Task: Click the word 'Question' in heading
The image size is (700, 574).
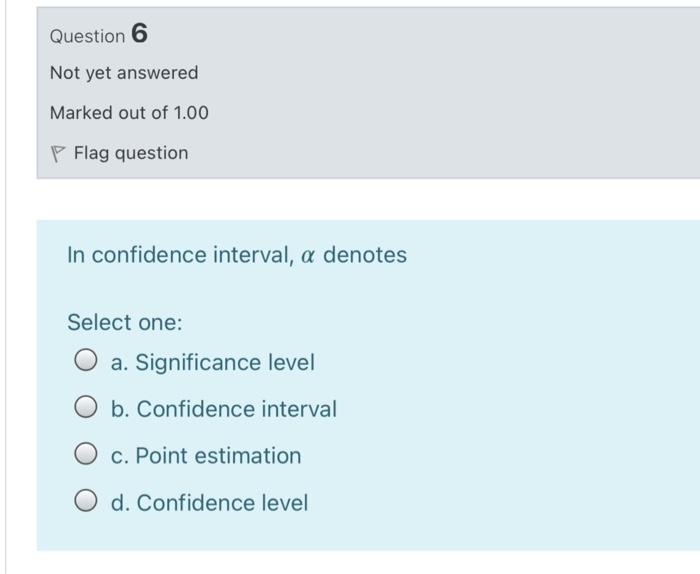Action: (x=88, y=36)
